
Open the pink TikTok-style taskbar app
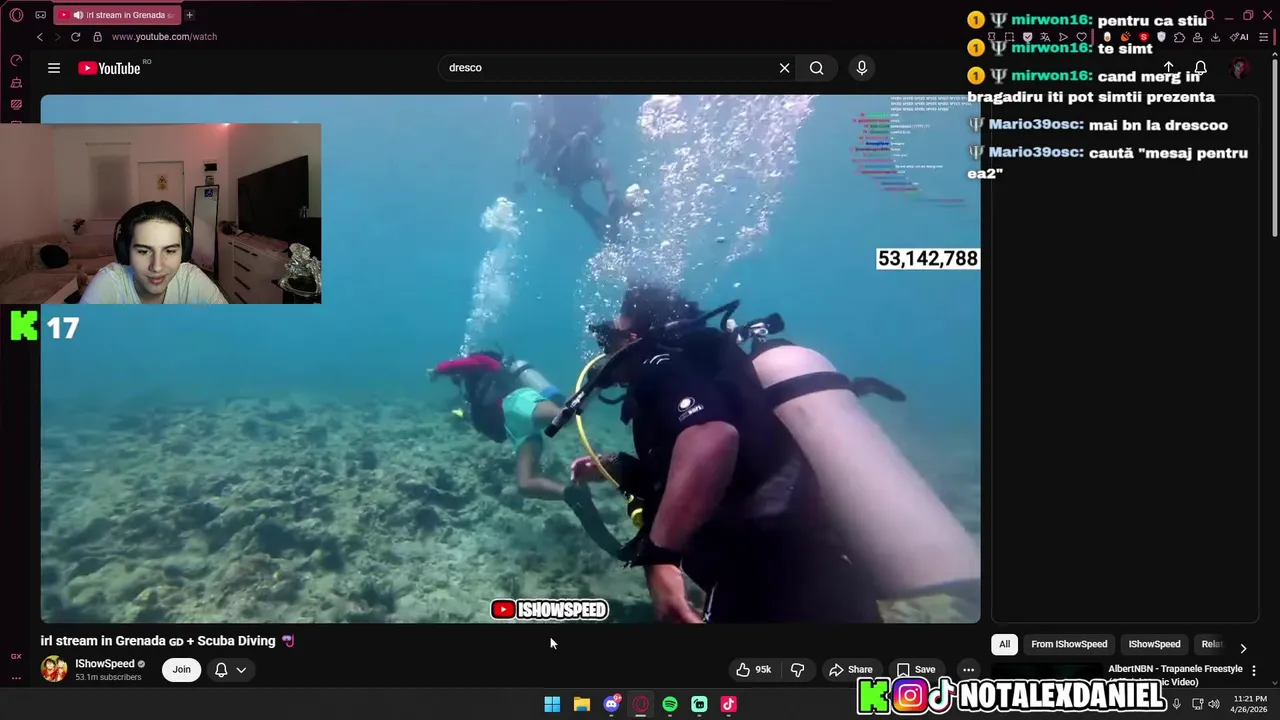pos(729,704)
